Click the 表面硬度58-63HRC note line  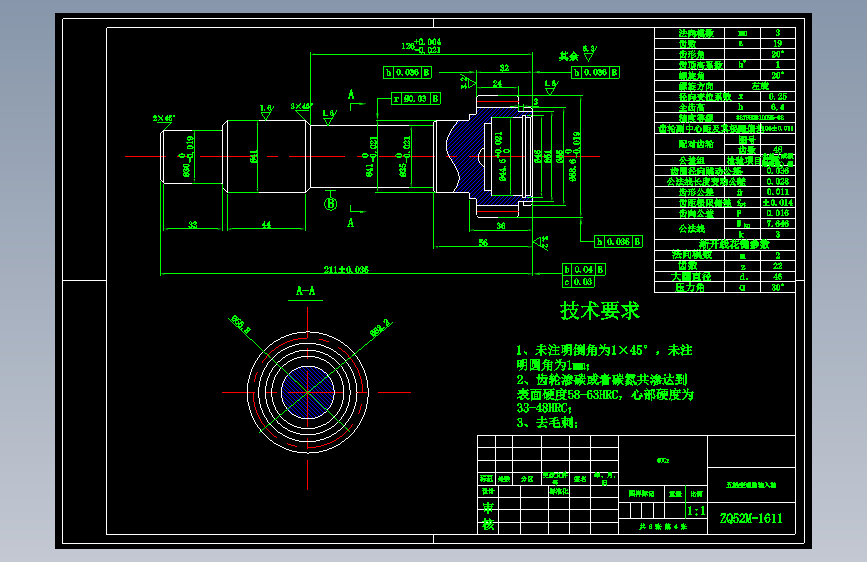[x=605, y=394]
